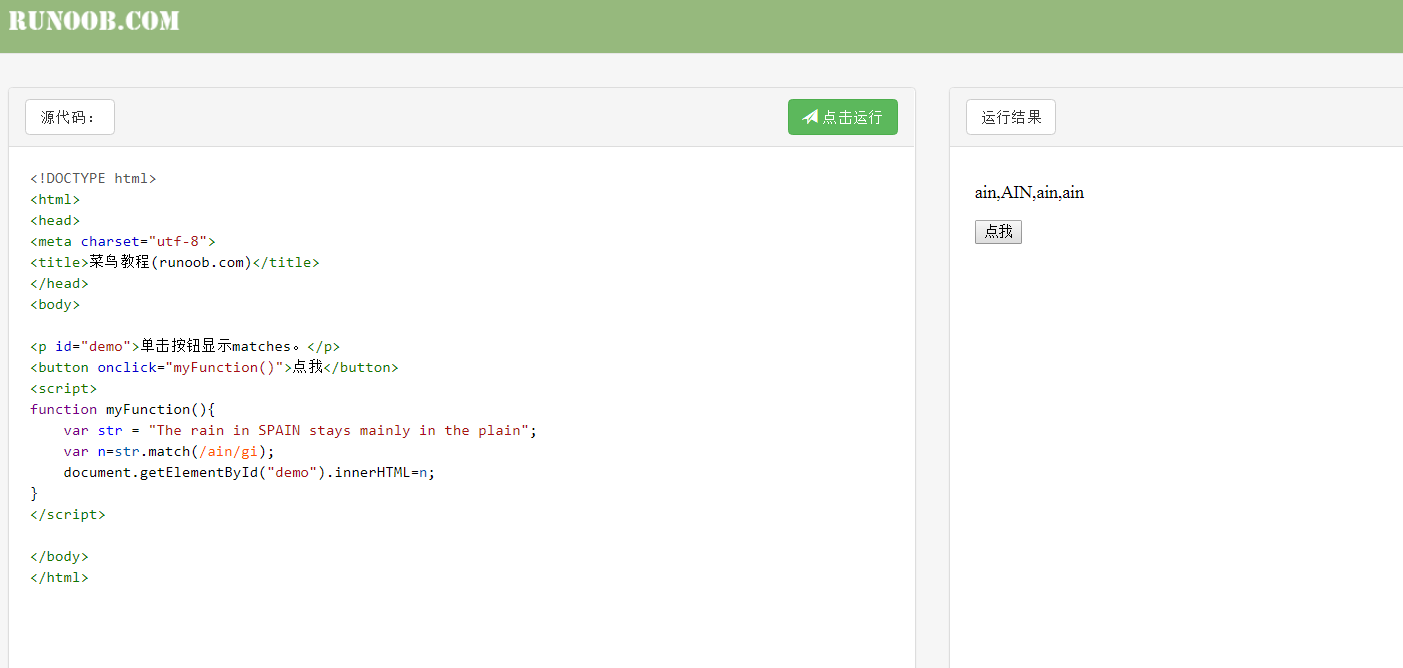
Task: Click the function myFunction declaration line
Action: pos(123,409)
